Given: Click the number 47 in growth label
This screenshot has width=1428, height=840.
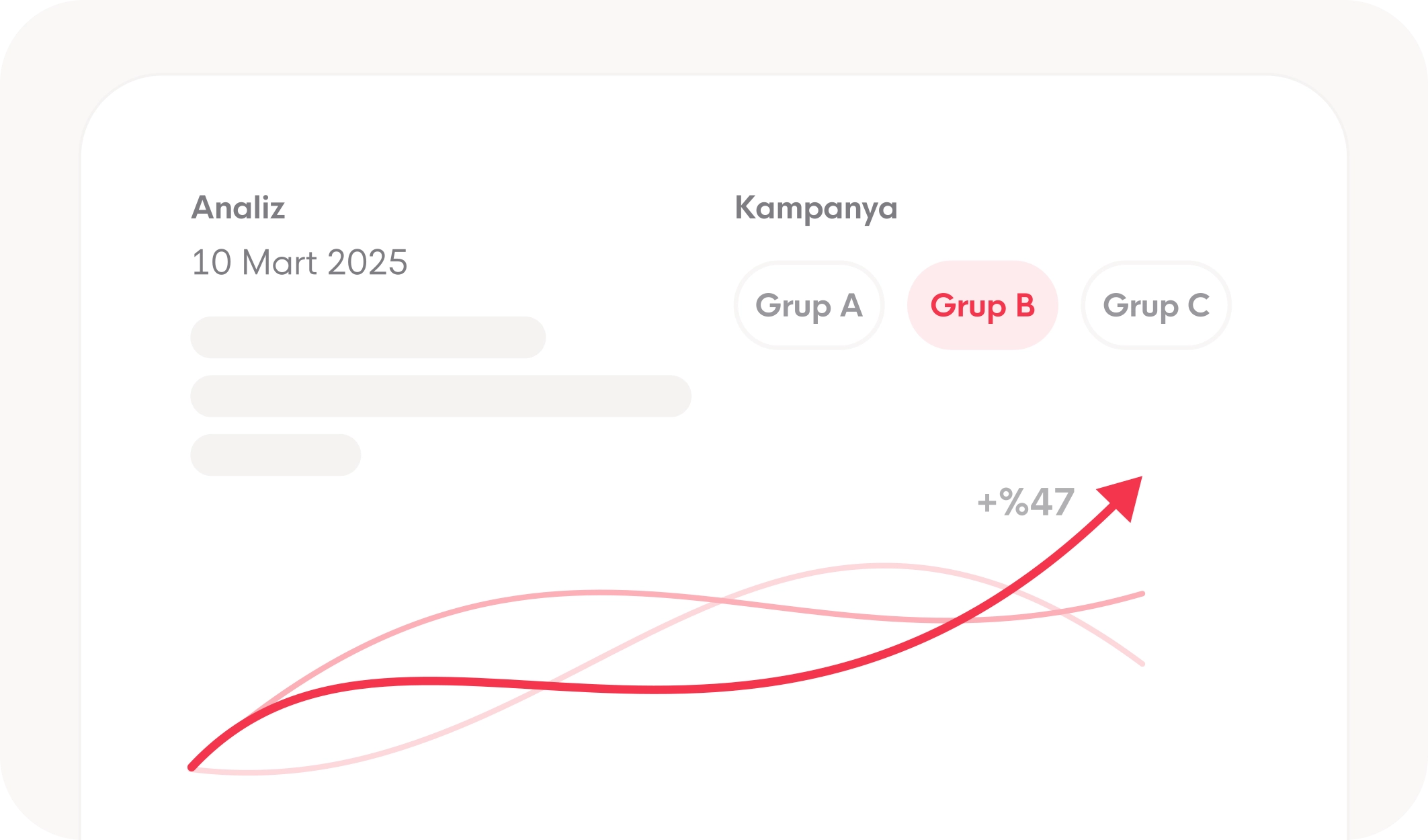Looking at the screenshot, I should (x=1052, y=502).
